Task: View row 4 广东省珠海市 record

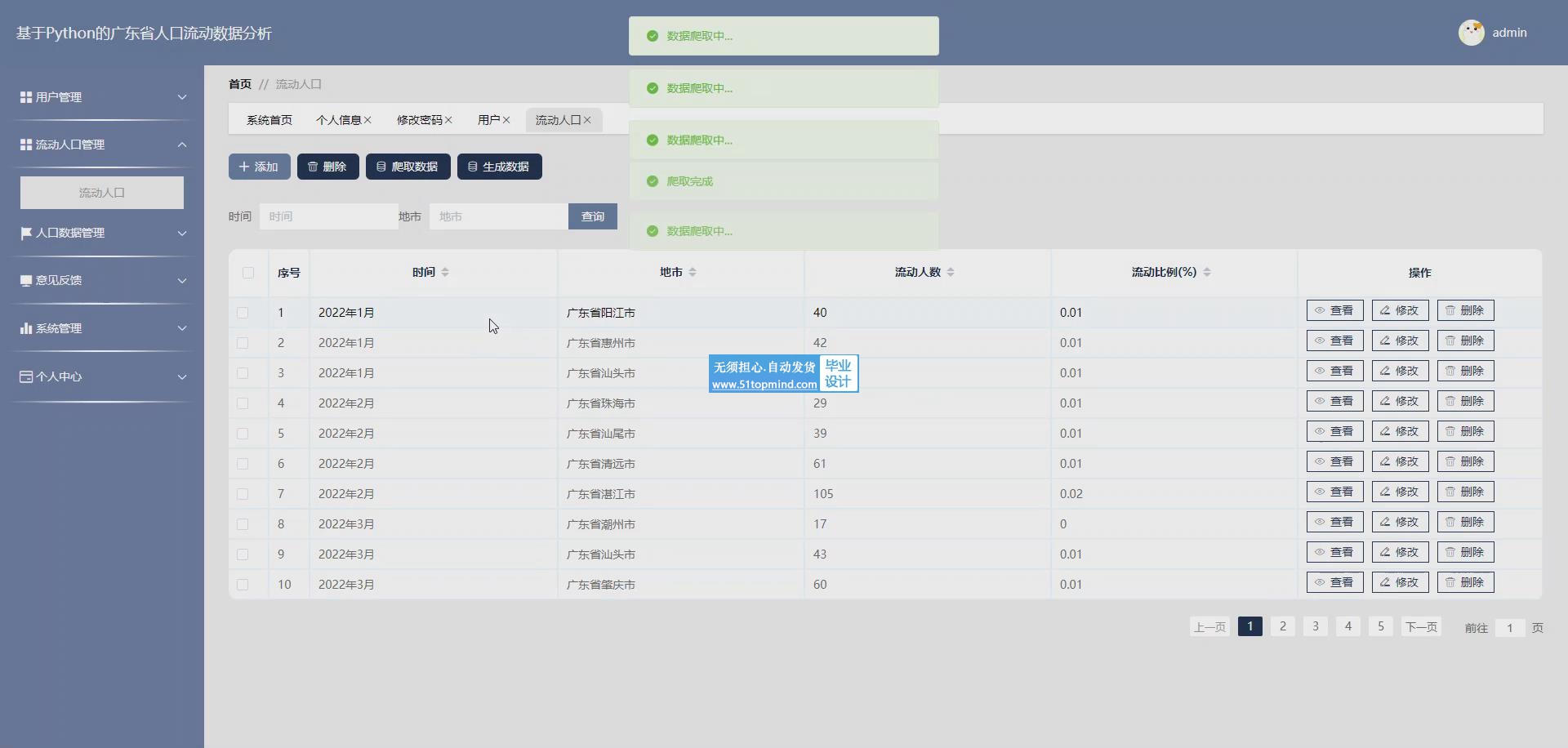Action: (x=1334, y=401)
